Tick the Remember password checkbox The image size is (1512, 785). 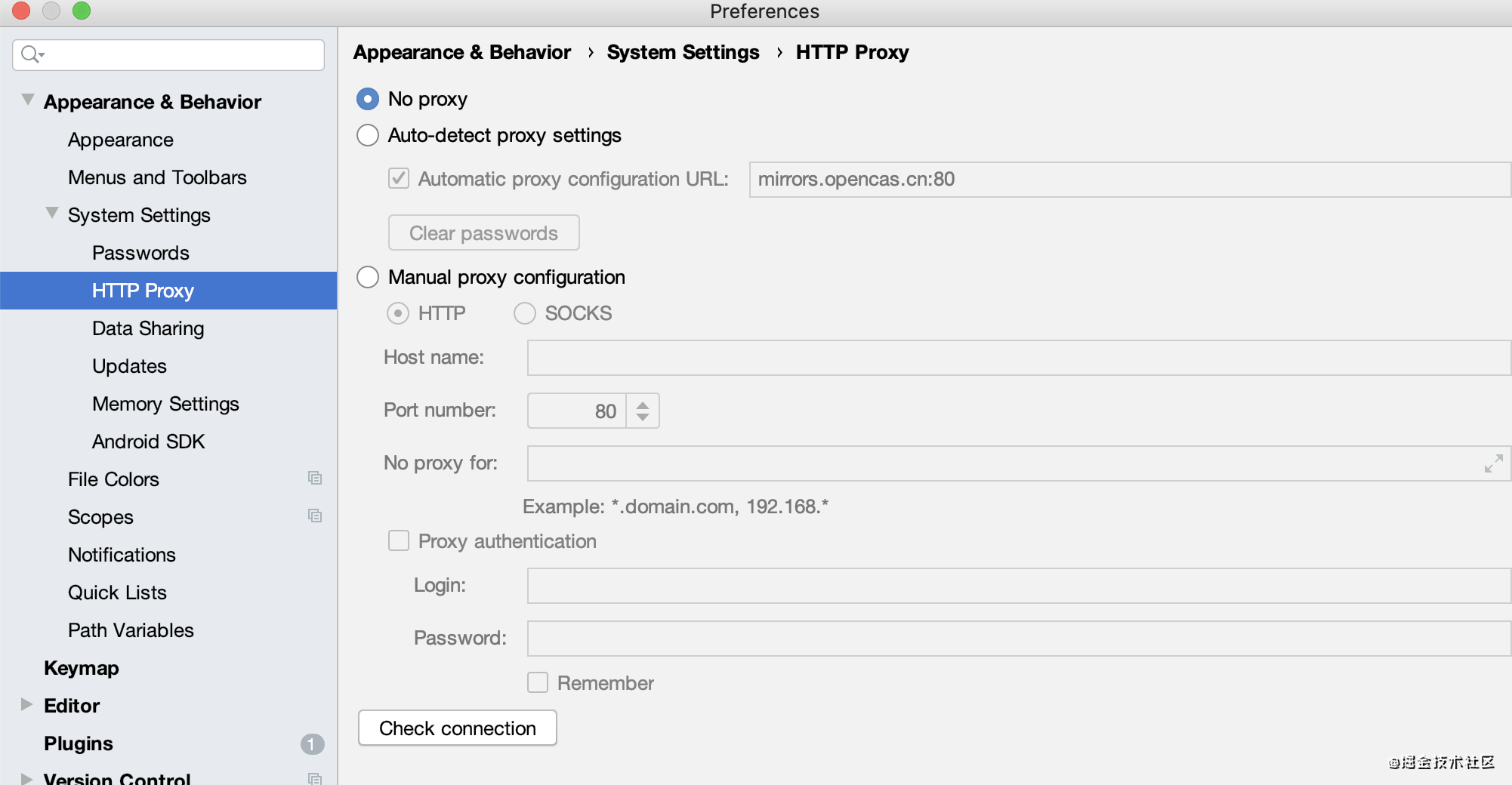(538, 683)
